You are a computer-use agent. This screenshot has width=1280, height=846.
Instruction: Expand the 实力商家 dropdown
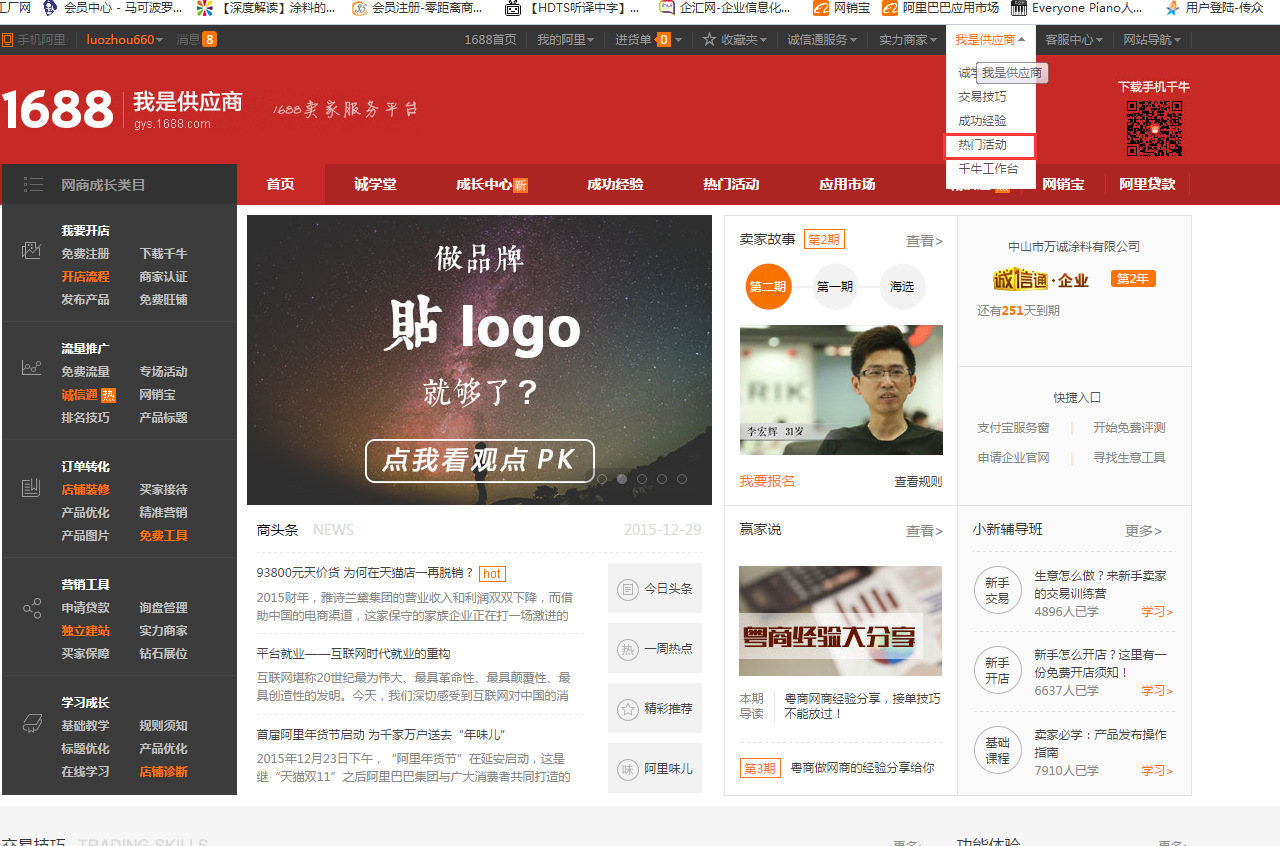pyautogui.click(x=908, y=40)
